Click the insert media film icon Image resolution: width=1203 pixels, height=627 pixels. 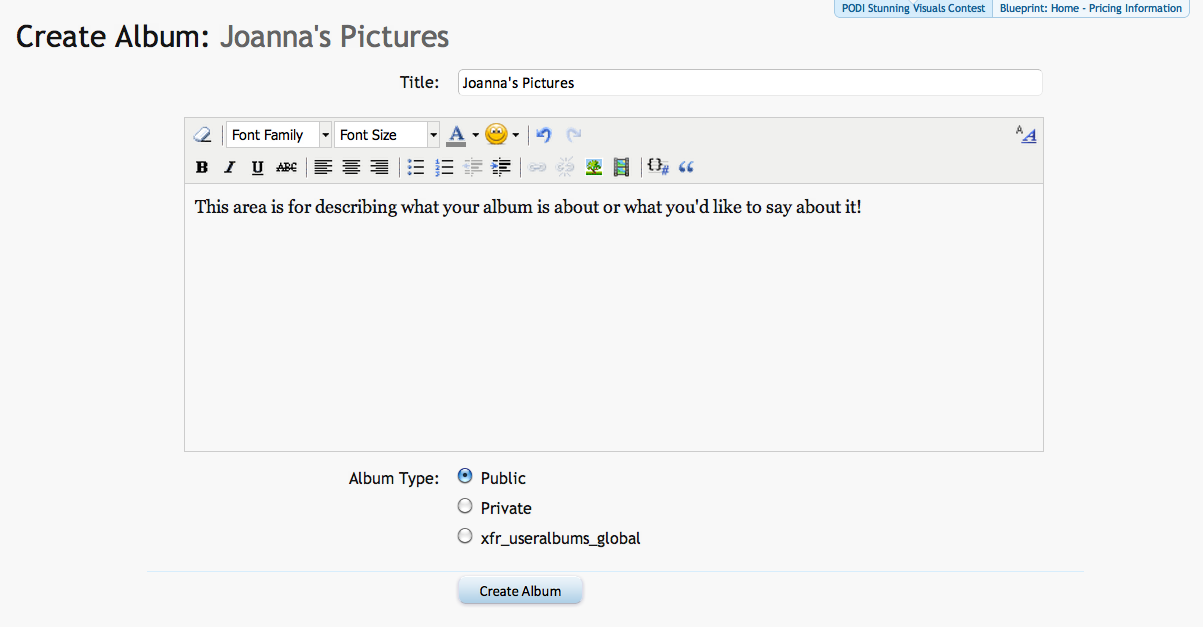621,167
